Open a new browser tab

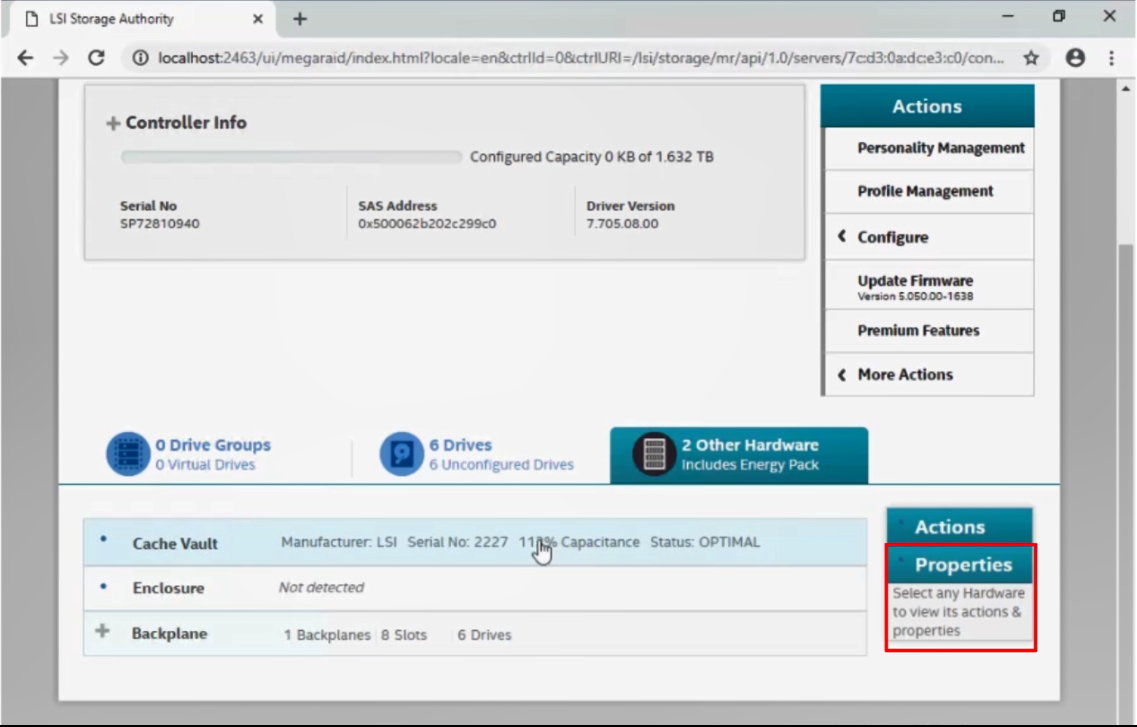click(x=299, y=19)
